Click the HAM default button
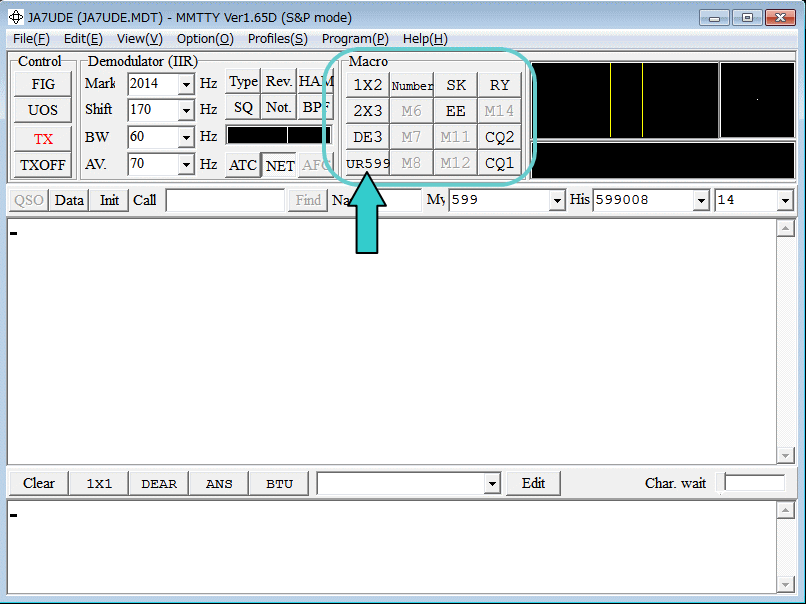This screenshot has width=806, height=604. [x=316, y=81]
